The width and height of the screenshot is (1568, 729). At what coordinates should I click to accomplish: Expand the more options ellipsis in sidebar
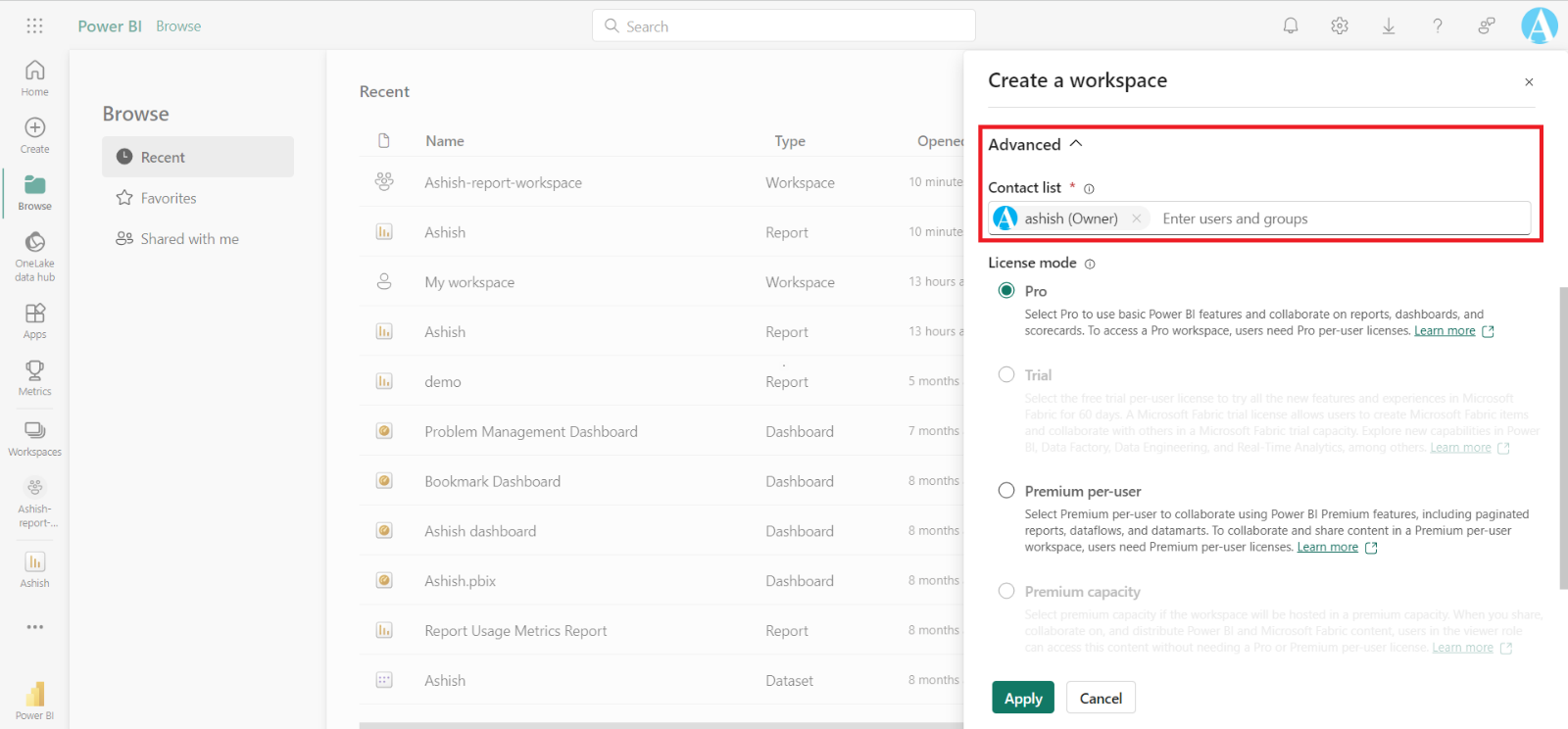pos(35,627)
